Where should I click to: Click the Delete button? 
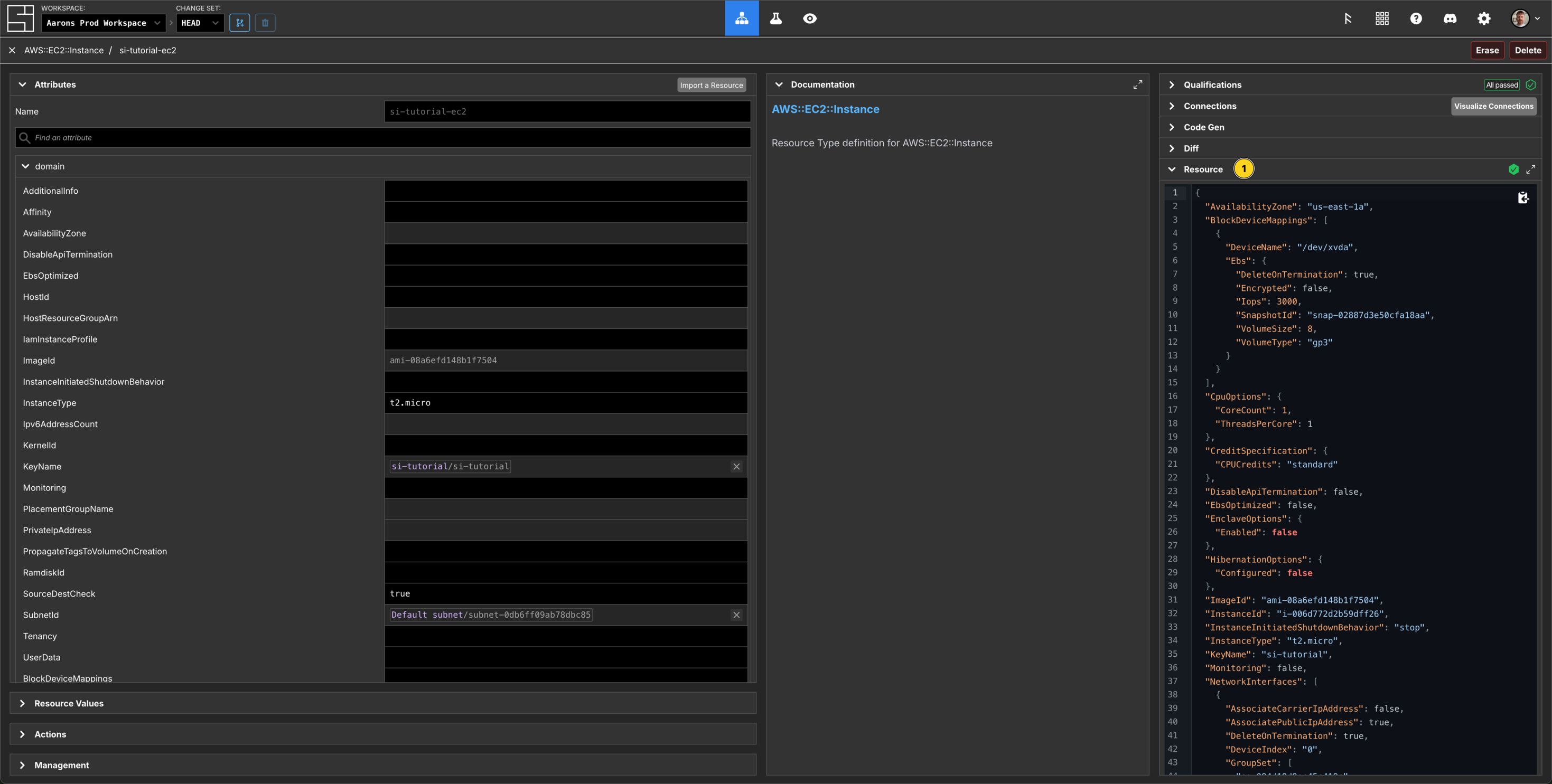pyautogui.click(x=1528, y=51)
